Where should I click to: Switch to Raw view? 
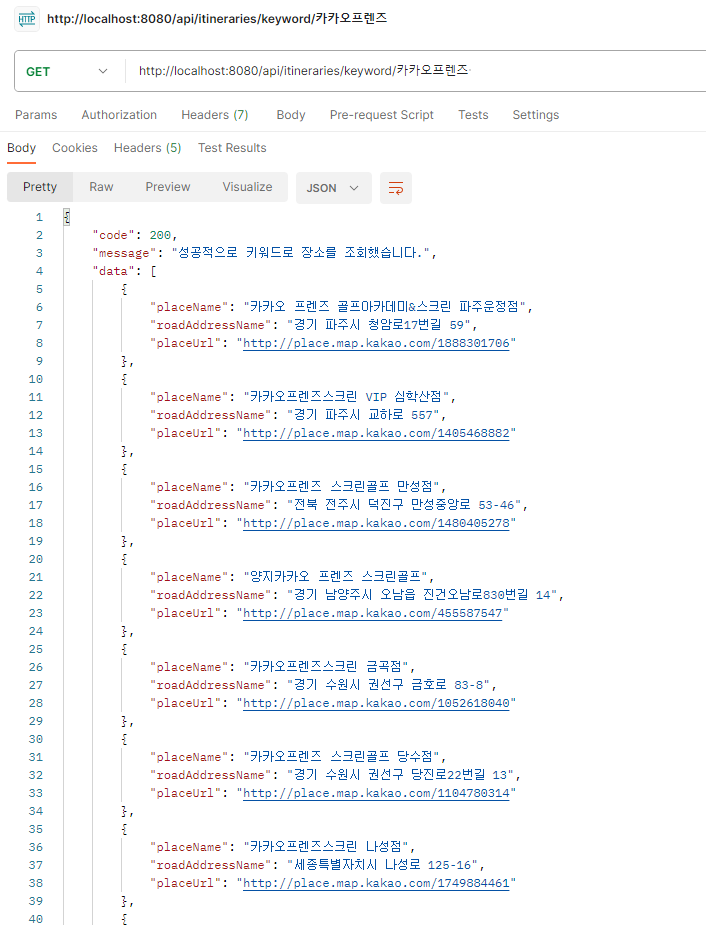coord(101,187)
